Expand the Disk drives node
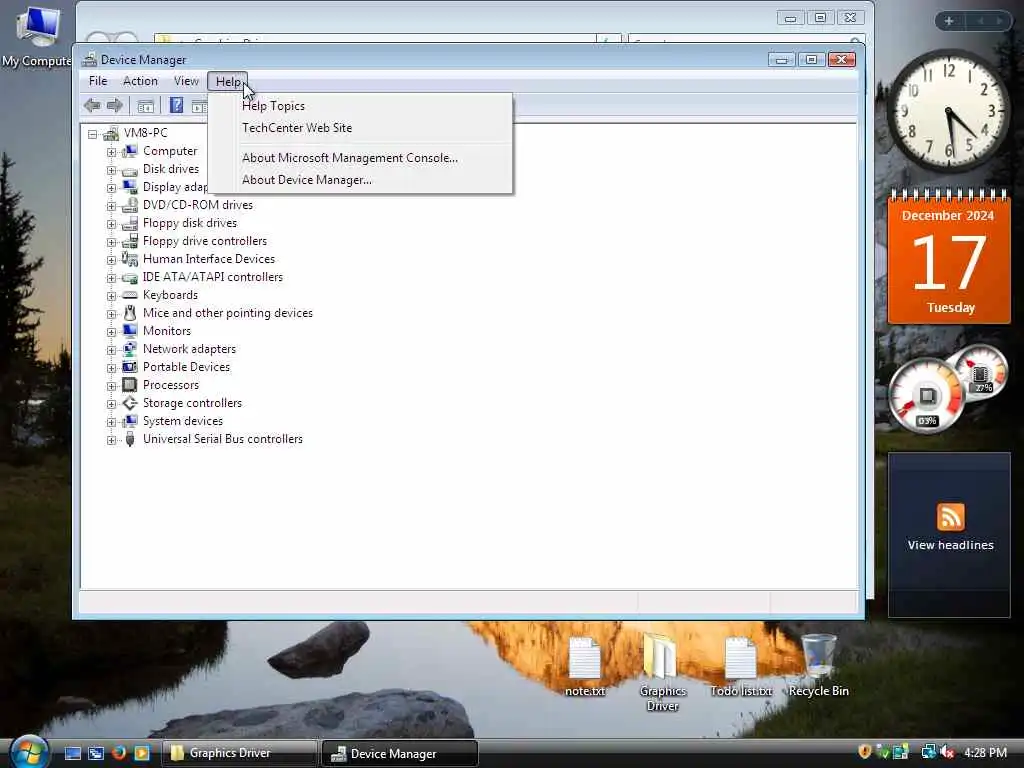The image size is (1024, 768). click(112, 170)
